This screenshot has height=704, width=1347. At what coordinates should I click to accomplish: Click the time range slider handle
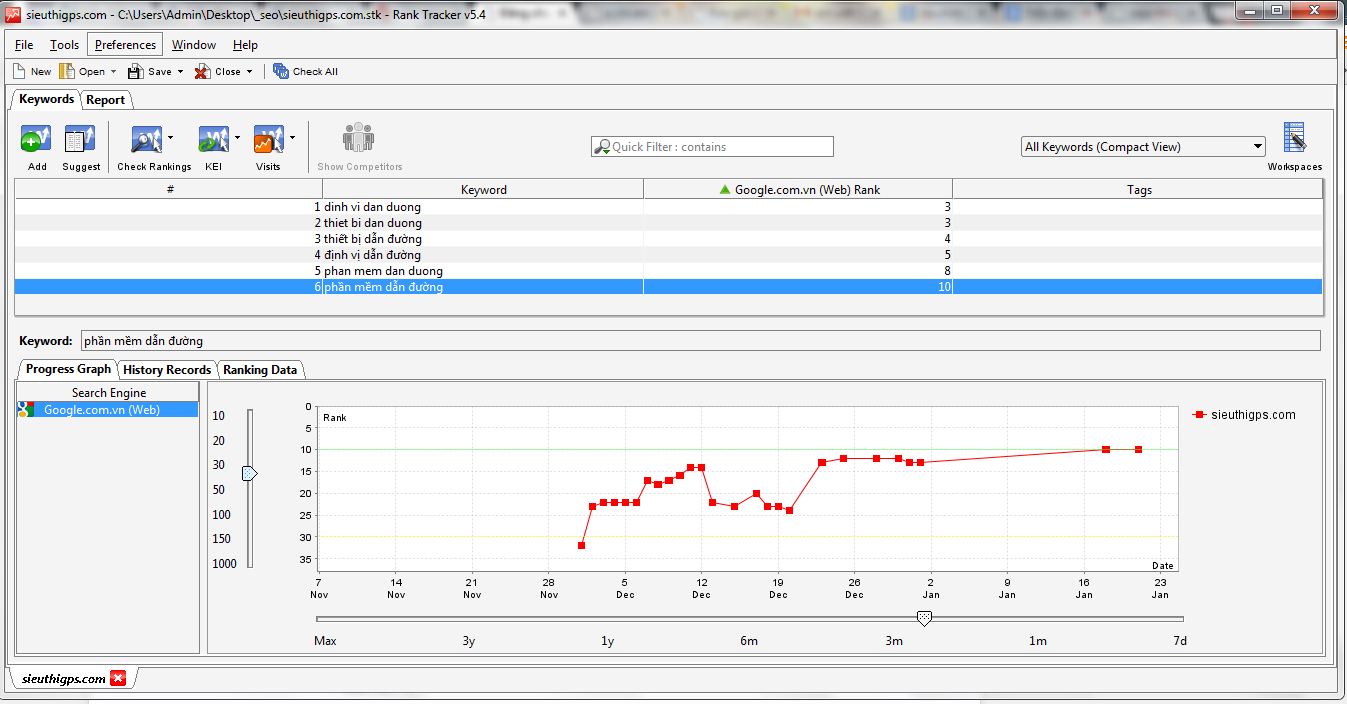(924, 619)
